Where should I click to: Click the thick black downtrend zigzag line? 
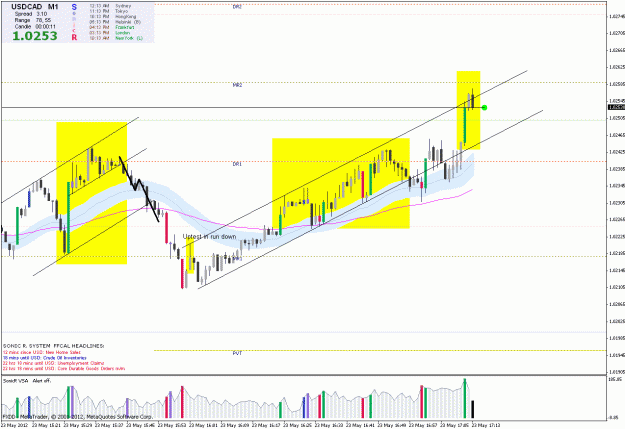(x=139, y=189)
